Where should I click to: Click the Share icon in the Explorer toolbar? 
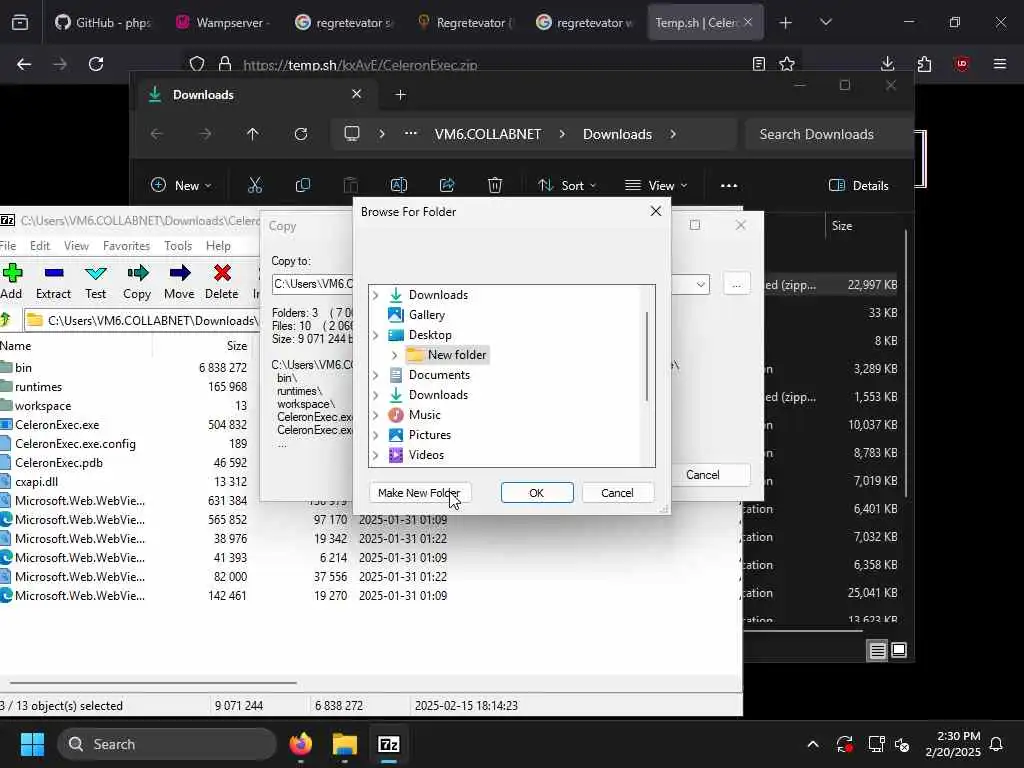click(x=447, y=185)
